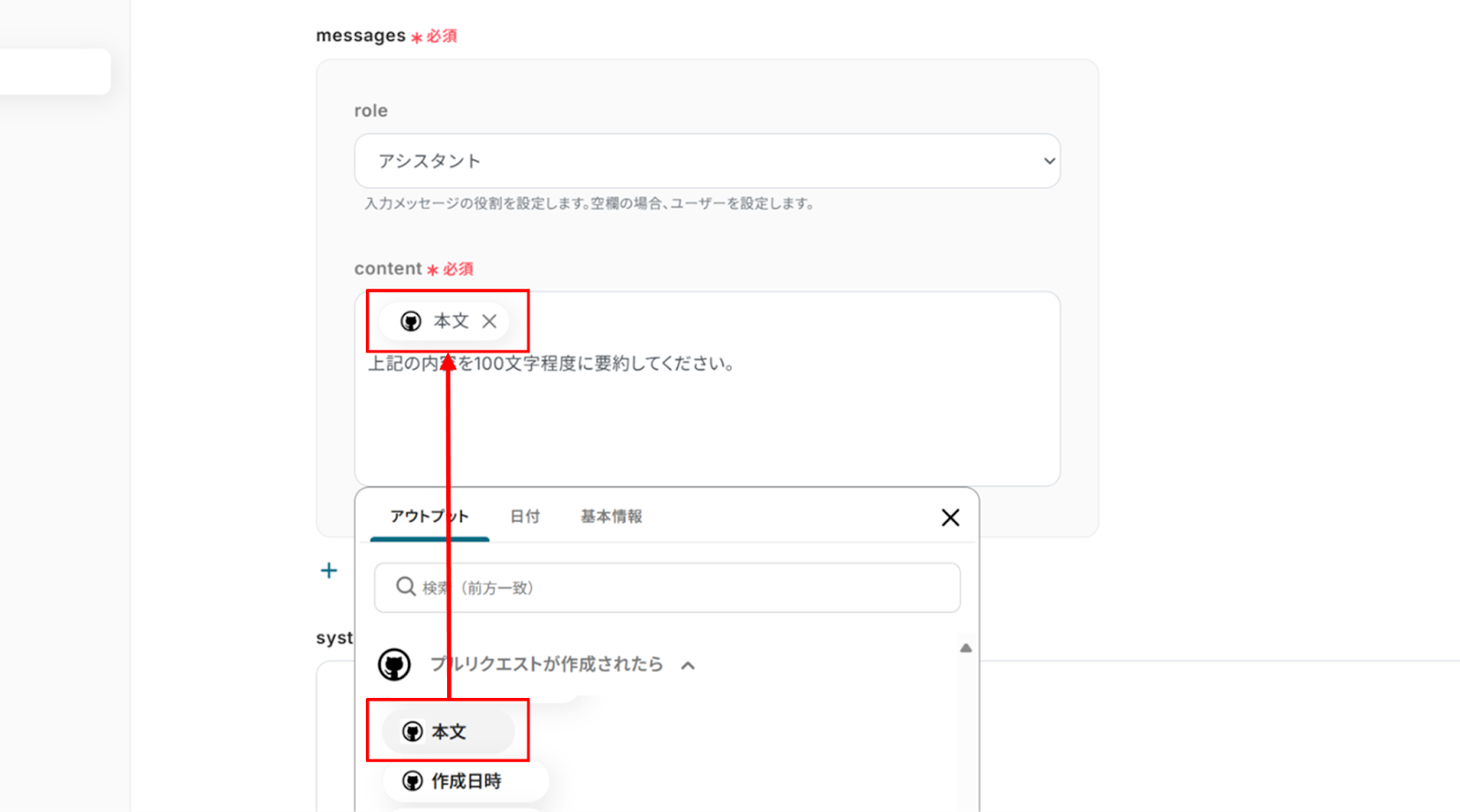Viewport: 1460px width, 812px height.
Task: Click the scroll-up arrow in the output list
Action: [965, 648]
